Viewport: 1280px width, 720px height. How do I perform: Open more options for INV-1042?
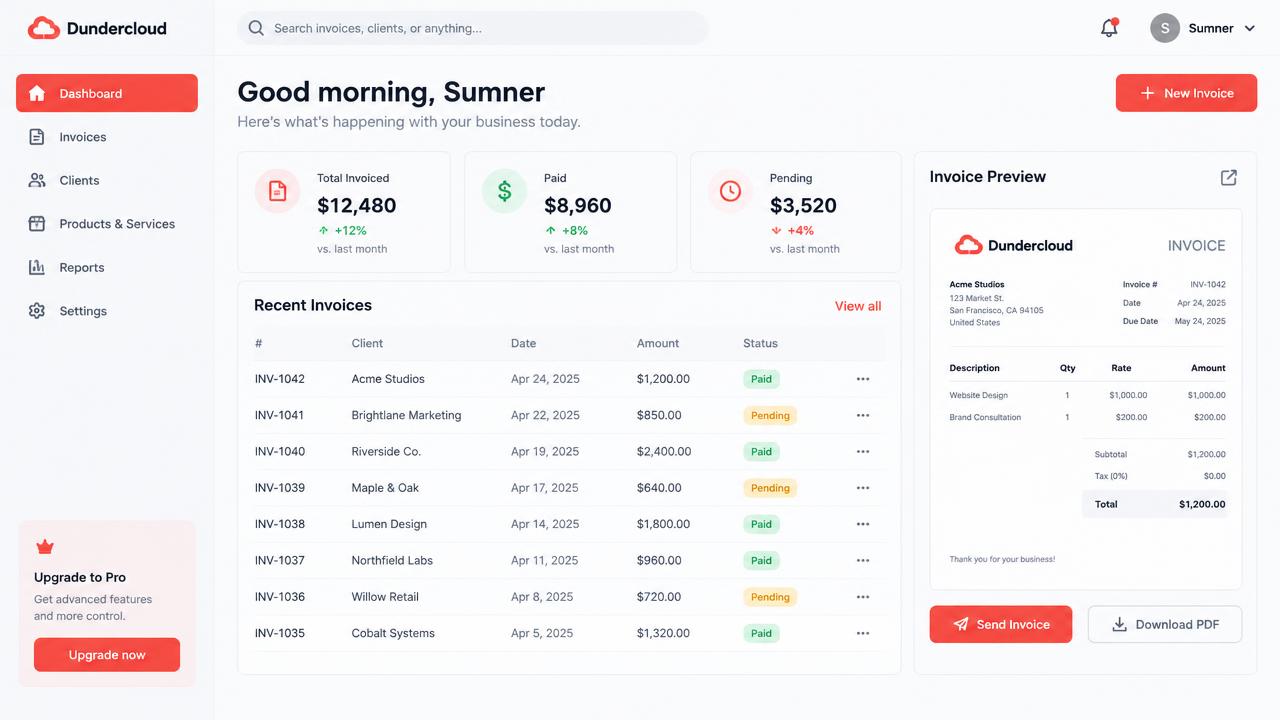point(863,379)
